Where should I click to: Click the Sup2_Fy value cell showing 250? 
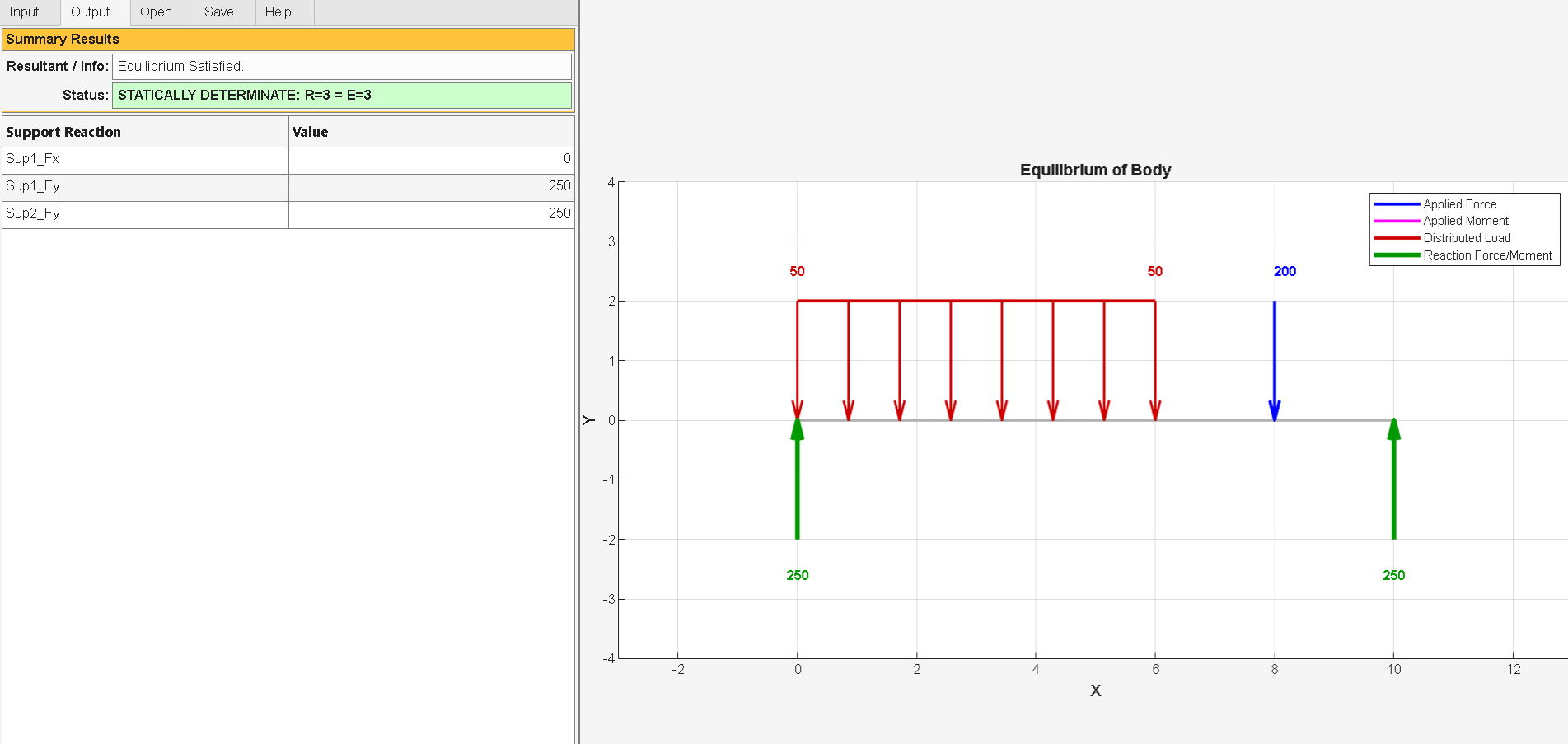click(x=432, y=213)
